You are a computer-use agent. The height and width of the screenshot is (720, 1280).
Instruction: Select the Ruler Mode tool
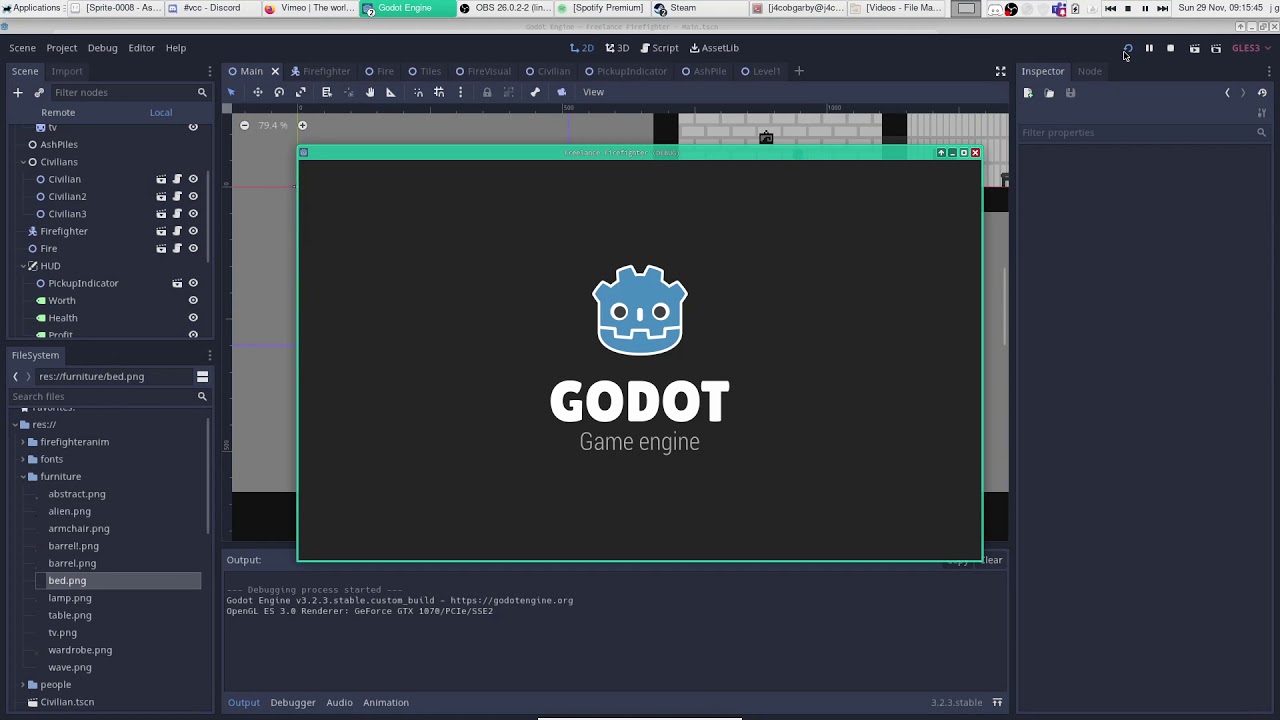[391, 92]
